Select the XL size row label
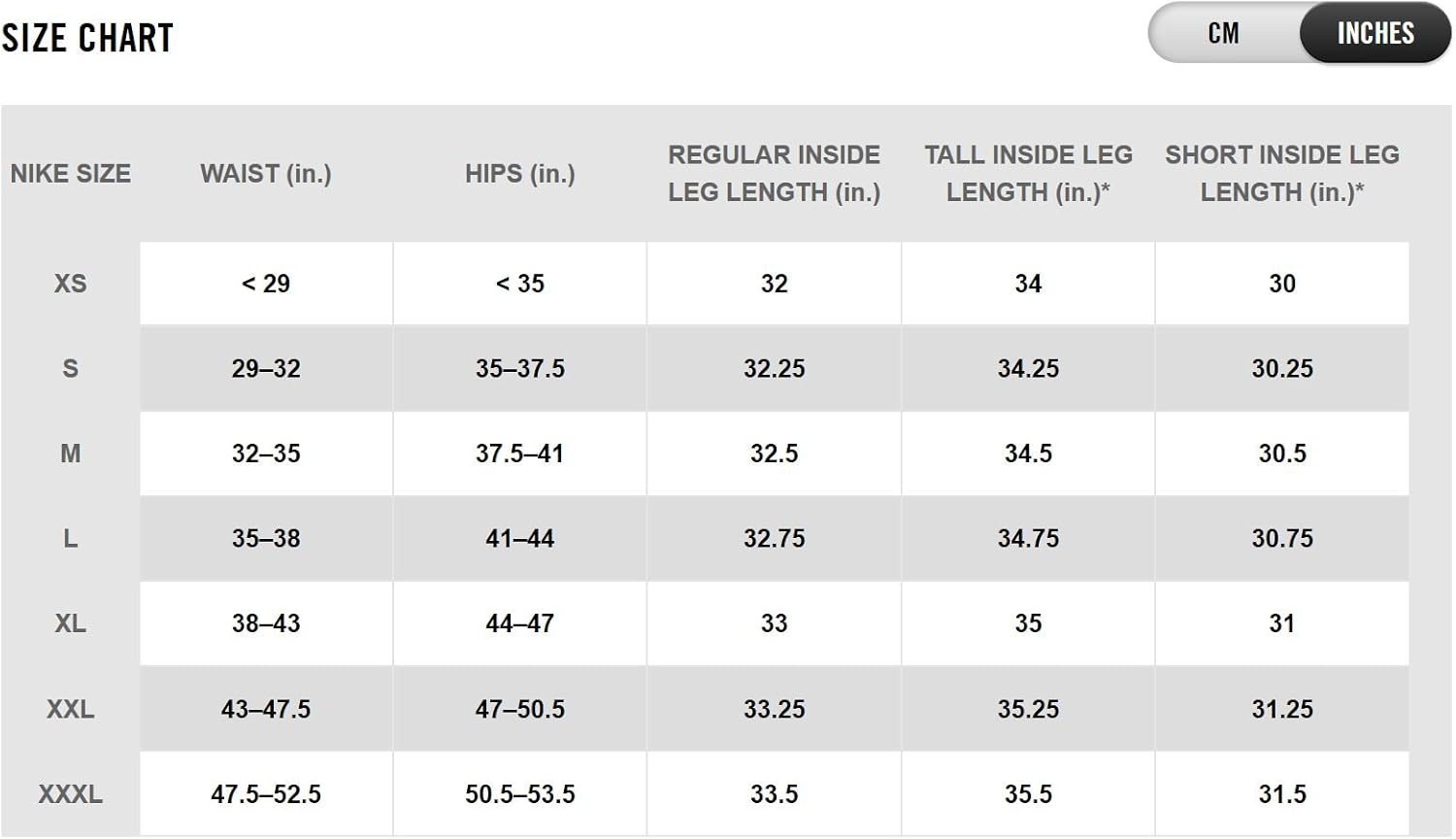Viewport: 1456px width, 839px height. [x=71, y=623]
